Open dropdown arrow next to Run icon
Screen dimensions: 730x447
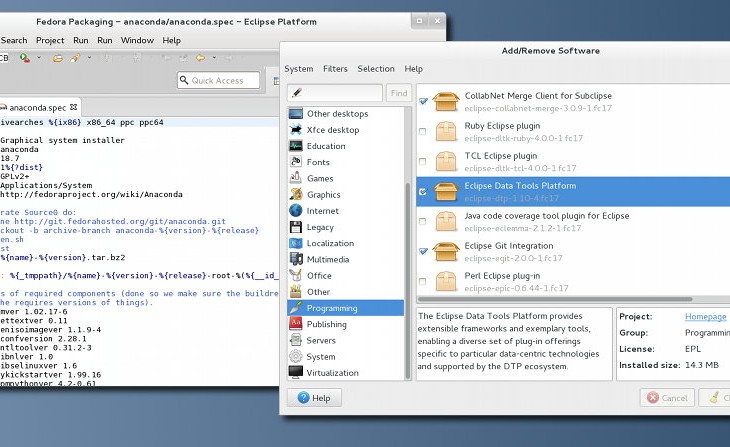(x=38, y=58)
